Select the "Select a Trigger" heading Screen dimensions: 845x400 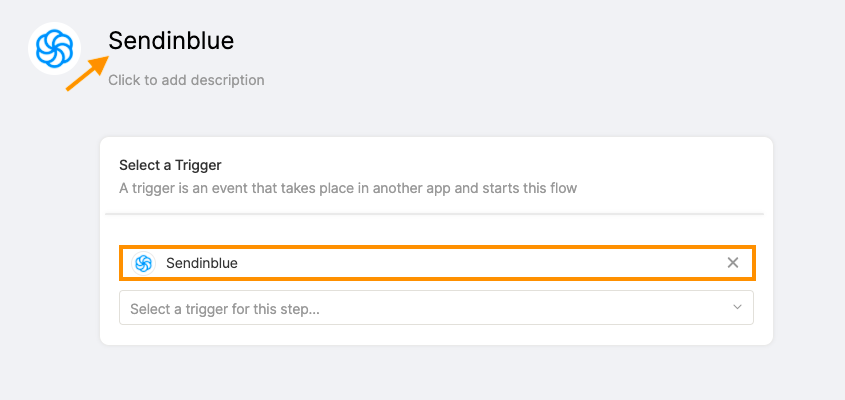(170, 165)
